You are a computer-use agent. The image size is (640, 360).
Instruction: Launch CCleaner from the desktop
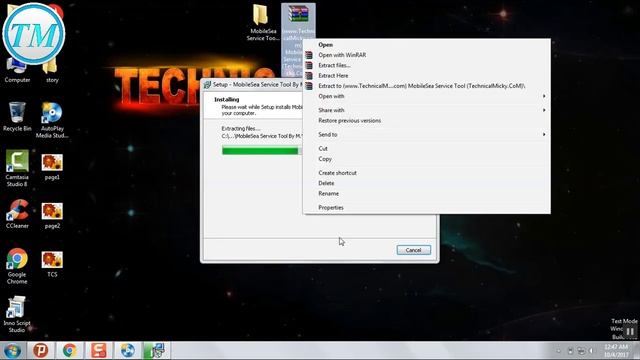point(17,214)
